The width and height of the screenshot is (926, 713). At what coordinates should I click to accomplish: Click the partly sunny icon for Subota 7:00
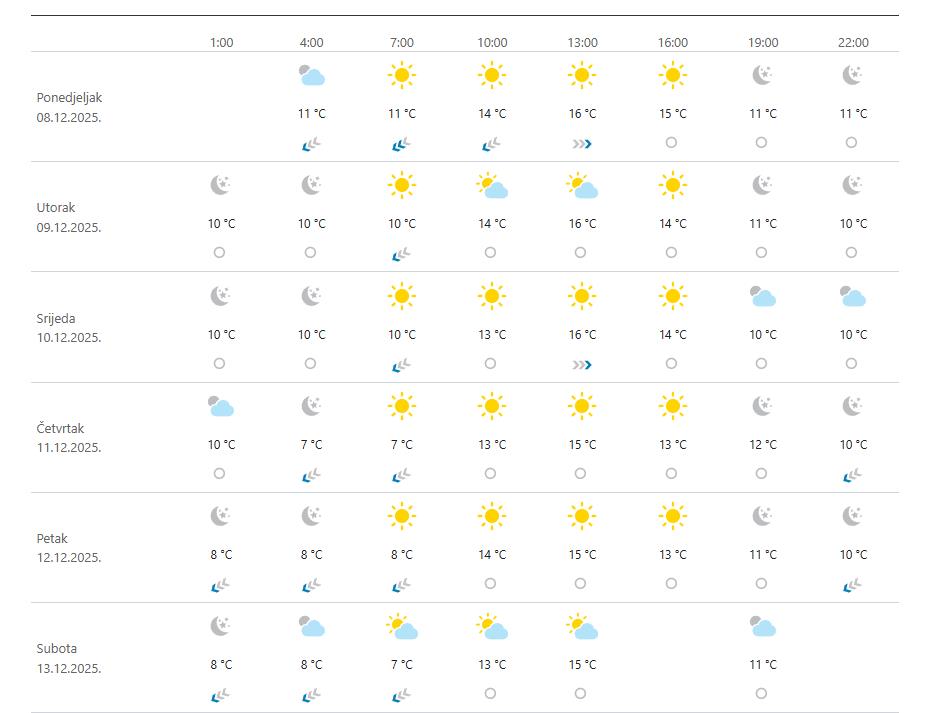coord(402,627)
